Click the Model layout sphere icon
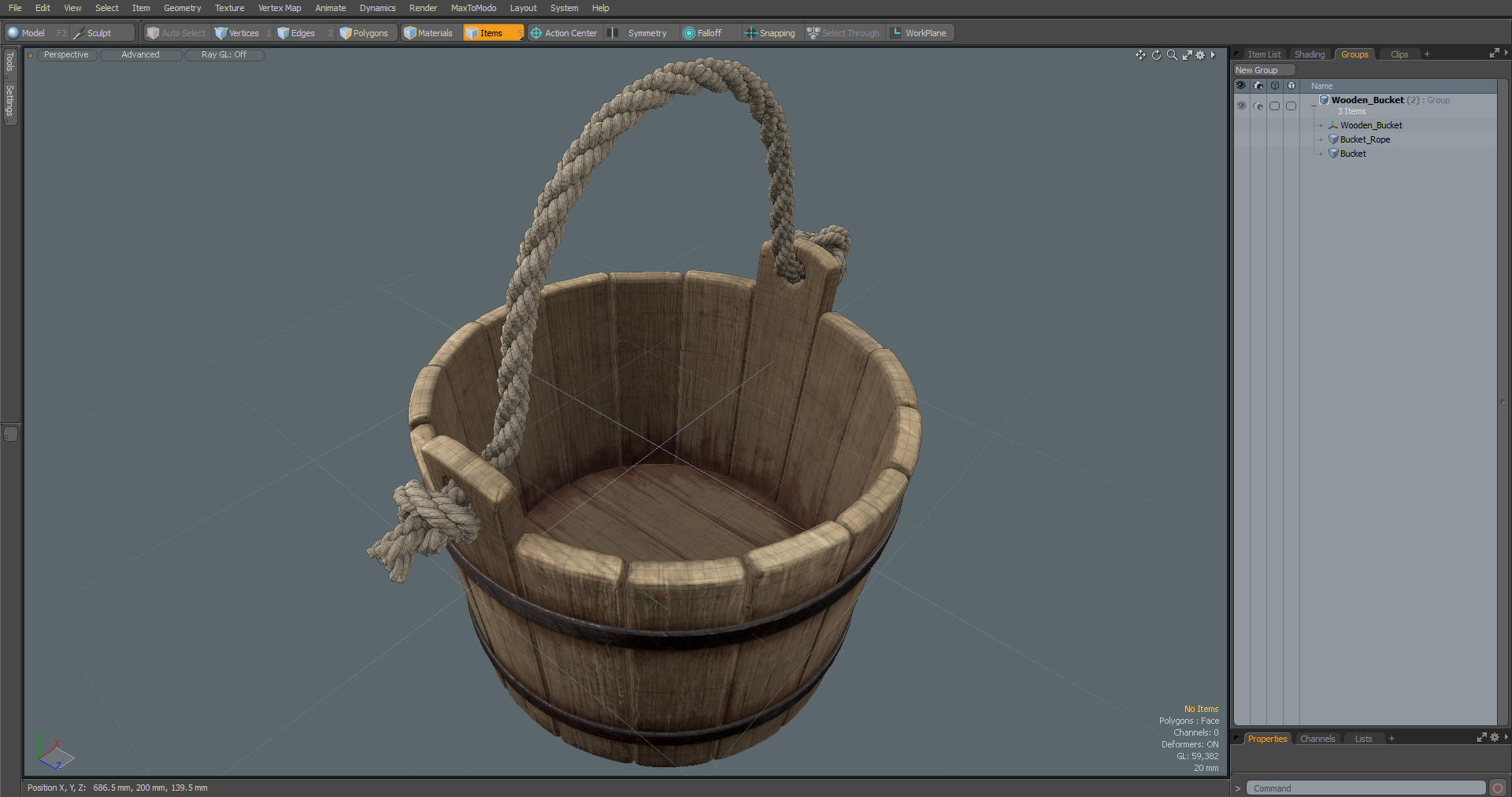The image size is (1512, 797). click(x=13, y=33)
